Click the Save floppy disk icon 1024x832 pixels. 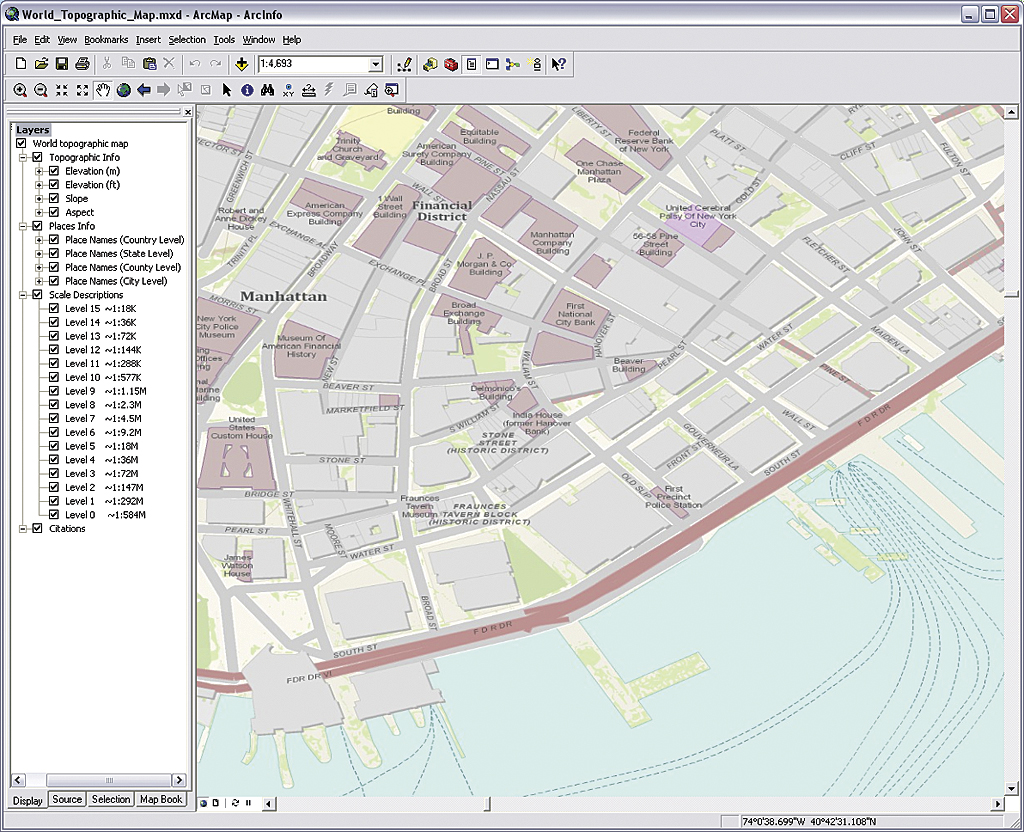point(62,64)
